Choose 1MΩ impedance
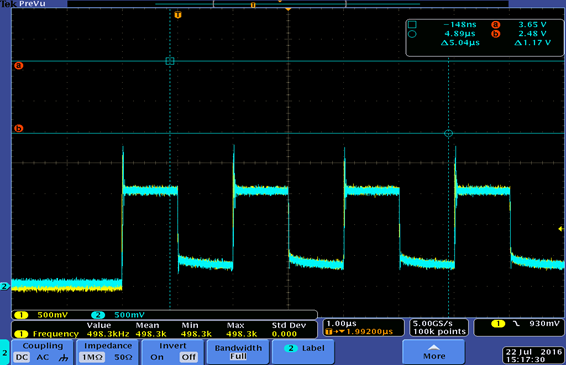The width and height of the screenshot is (566, 365). click(92, 357)
